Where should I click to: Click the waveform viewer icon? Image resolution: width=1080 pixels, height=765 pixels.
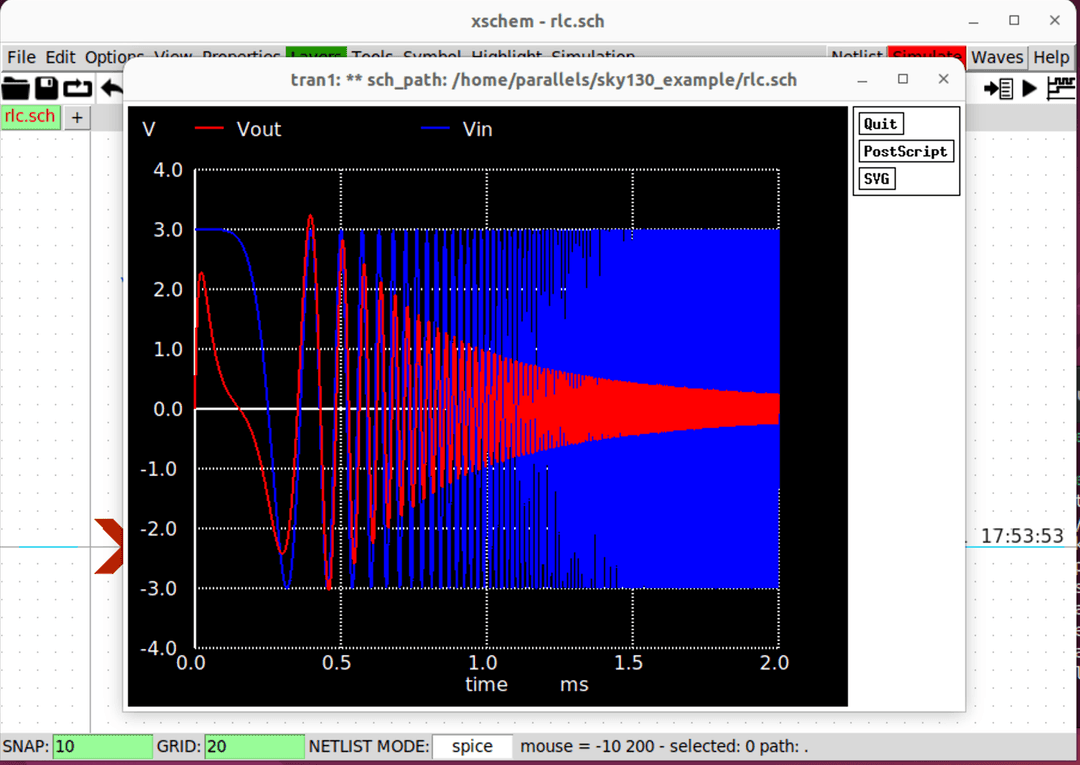[1061, 88]
